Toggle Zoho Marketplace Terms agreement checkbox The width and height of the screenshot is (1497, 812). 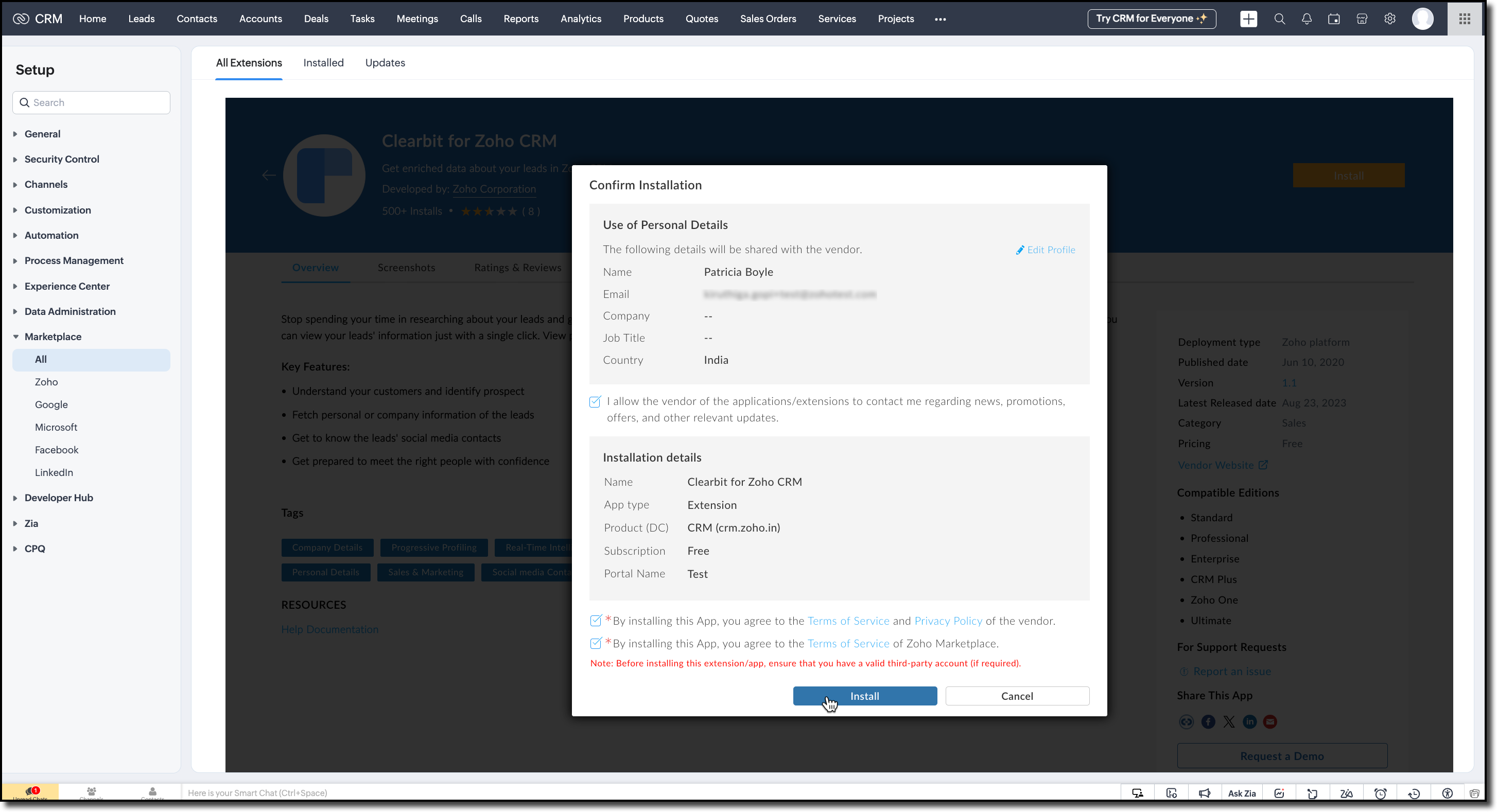595,644
